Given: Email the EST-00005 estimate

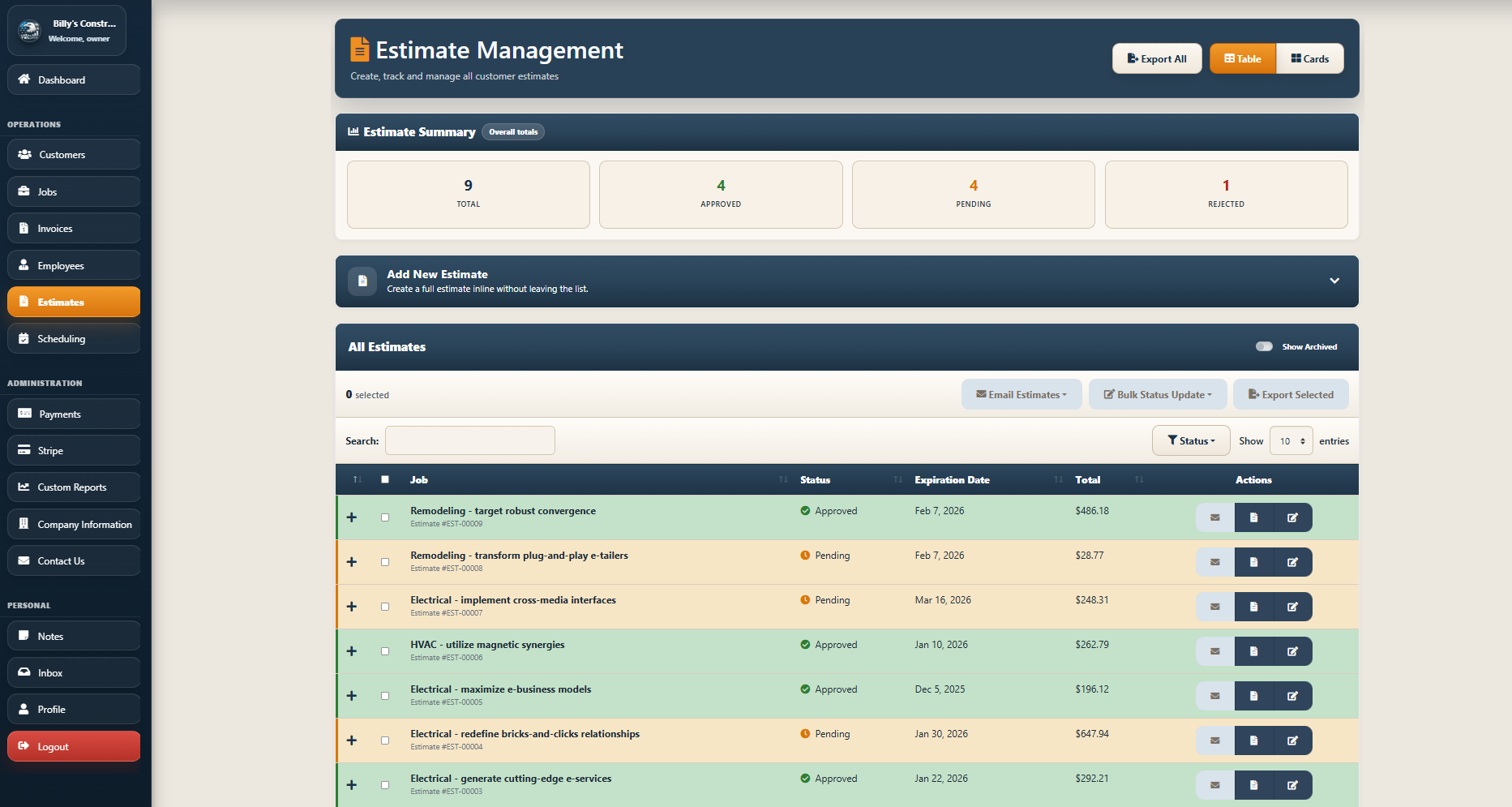Looking at the screenshot, I should [1214, 696].
